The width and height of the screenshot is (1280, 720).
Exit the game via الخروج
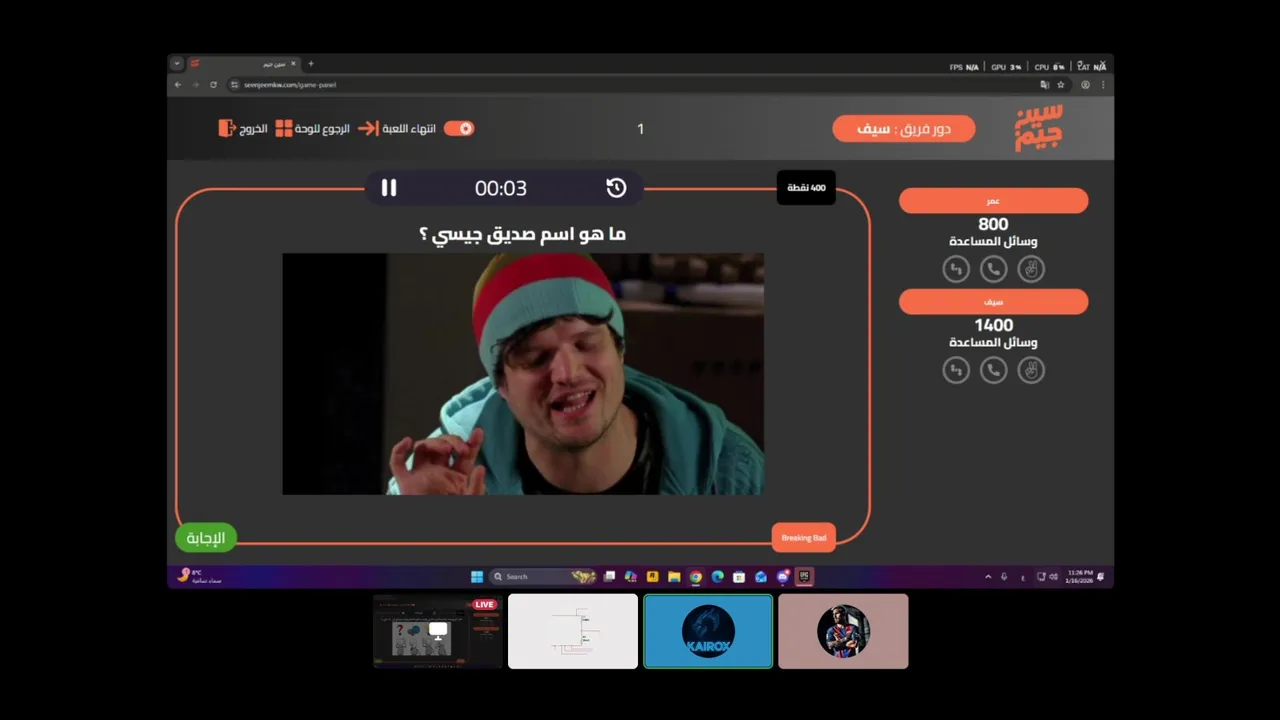(253, 129)
